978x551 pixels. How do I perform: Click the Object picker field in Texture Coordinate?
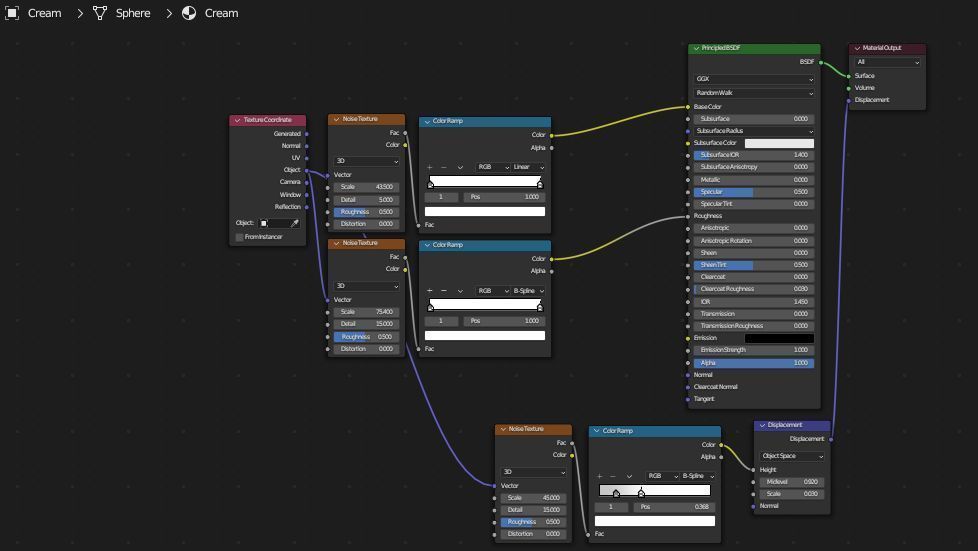(x=279, y=223)
